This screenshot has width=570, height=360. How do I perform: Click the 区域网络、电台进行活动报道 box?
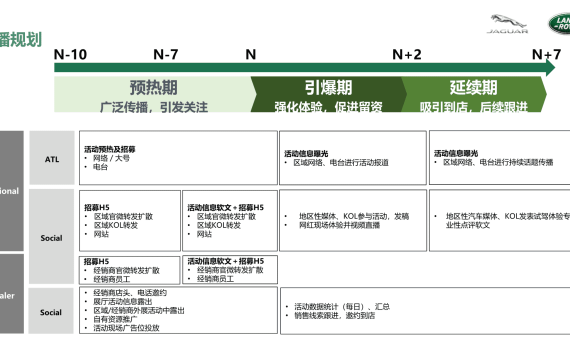coord(353,158)
